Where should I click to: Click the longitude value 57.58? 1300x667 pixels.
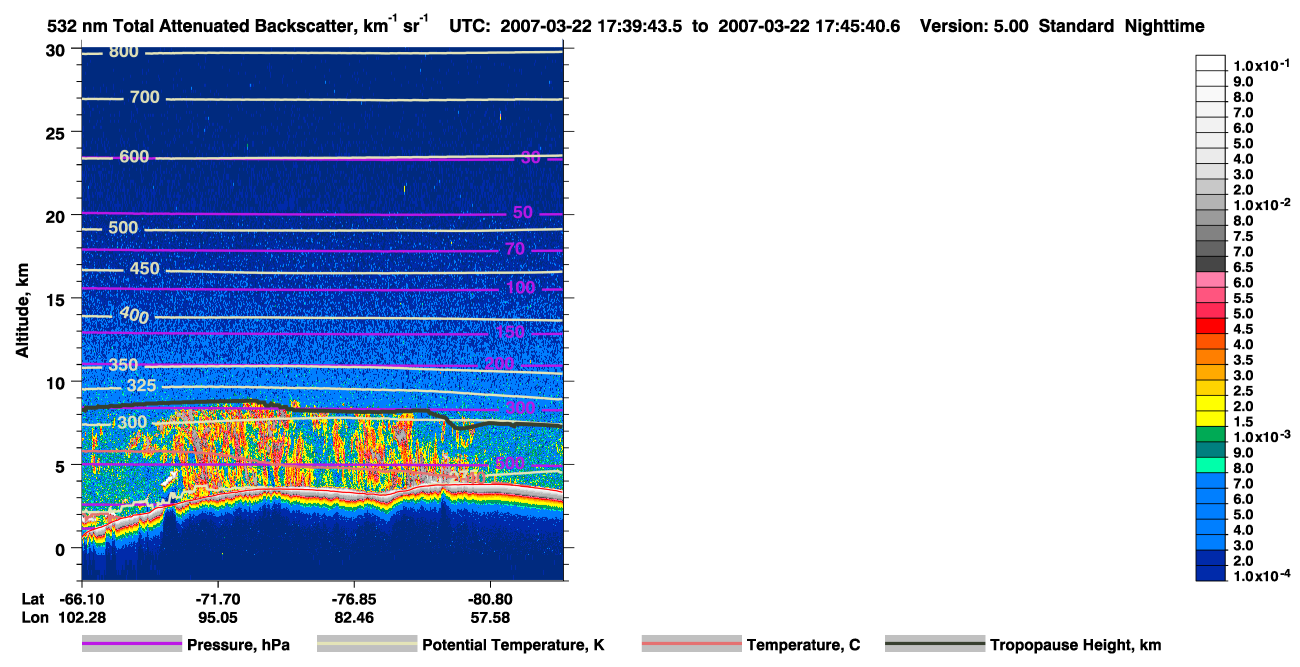pyautogui.click(x=491, y=618)
